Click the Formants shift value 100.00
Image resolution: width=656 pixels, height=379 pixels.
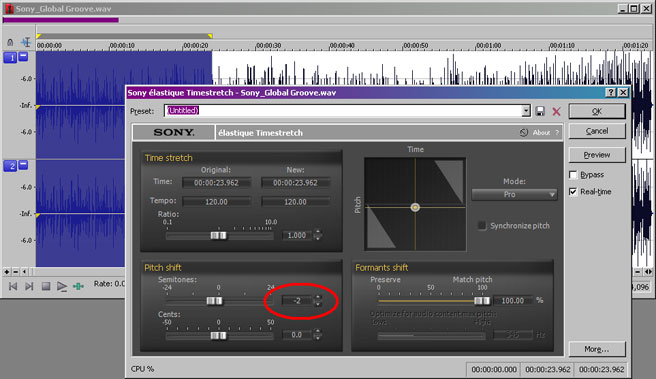coord(512,301)
